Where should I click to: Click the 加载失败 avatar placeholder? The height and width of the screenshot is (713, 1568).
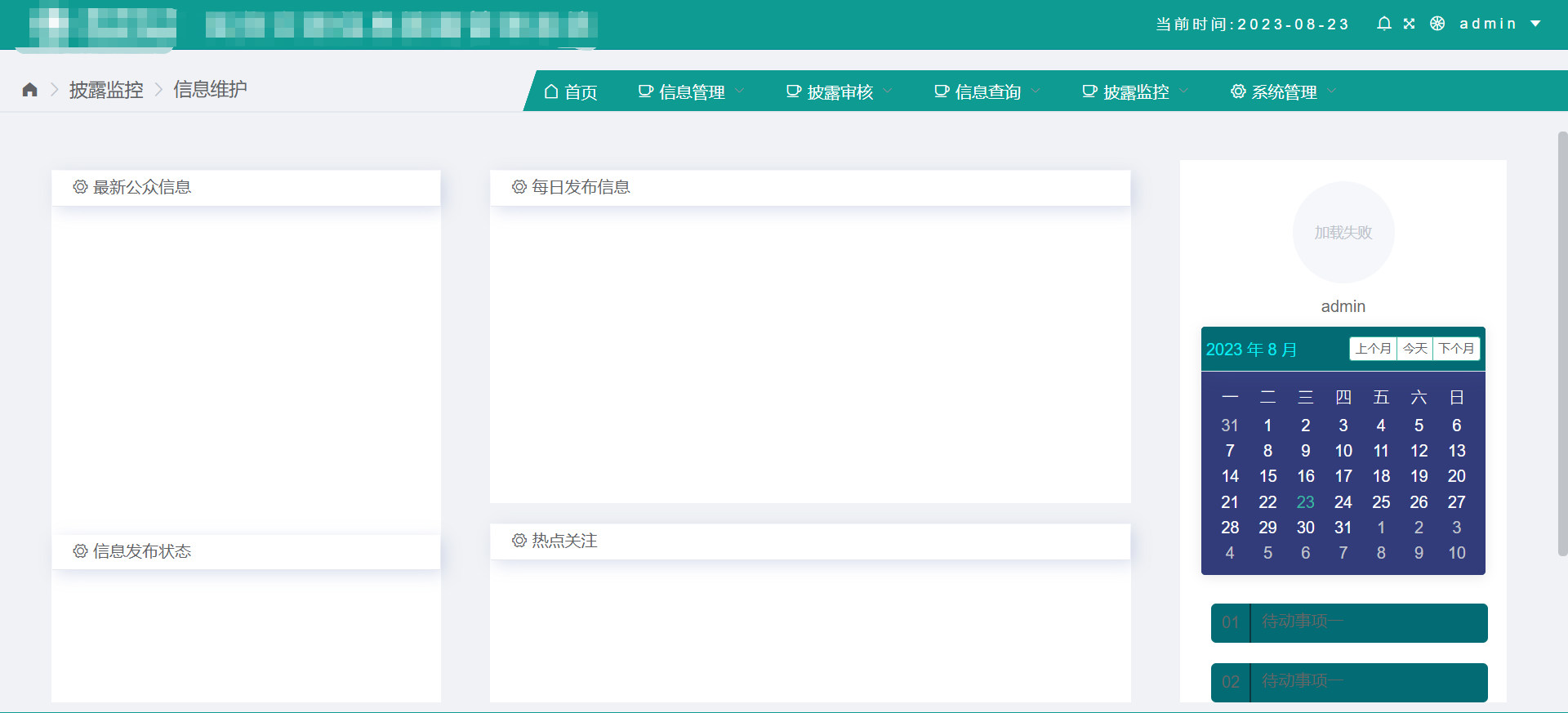coord(1343,233)
